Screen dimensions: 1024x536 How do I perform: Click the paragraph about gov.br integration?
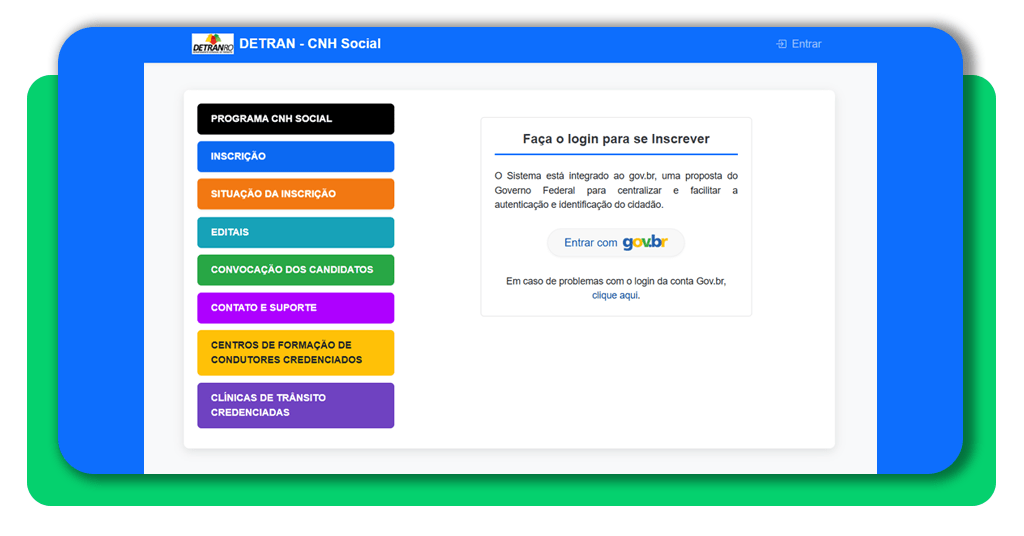pos(616,190)
